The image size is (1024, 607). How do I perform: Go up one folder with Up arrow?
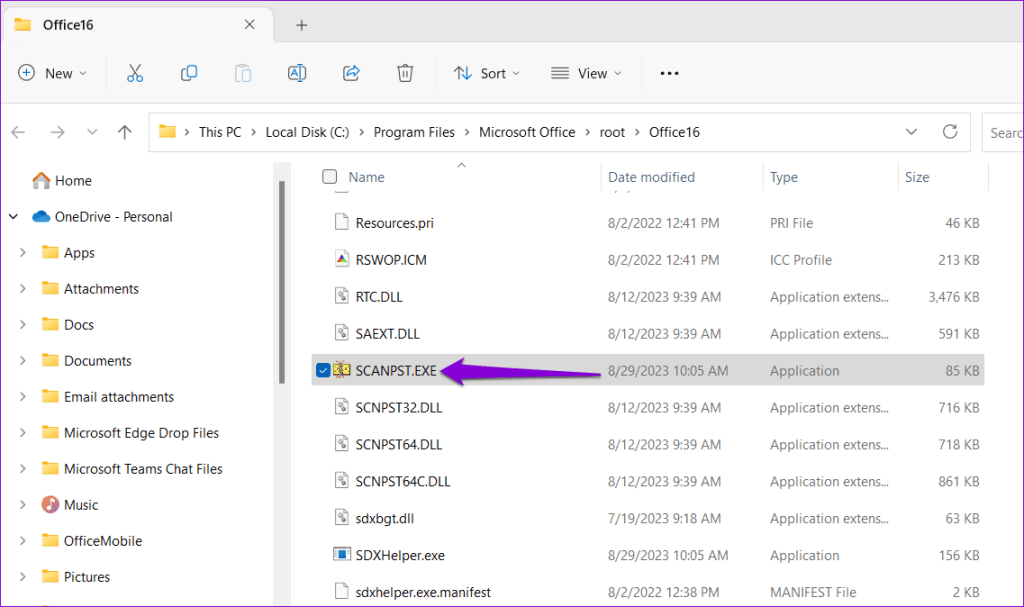tap(124, 132)
